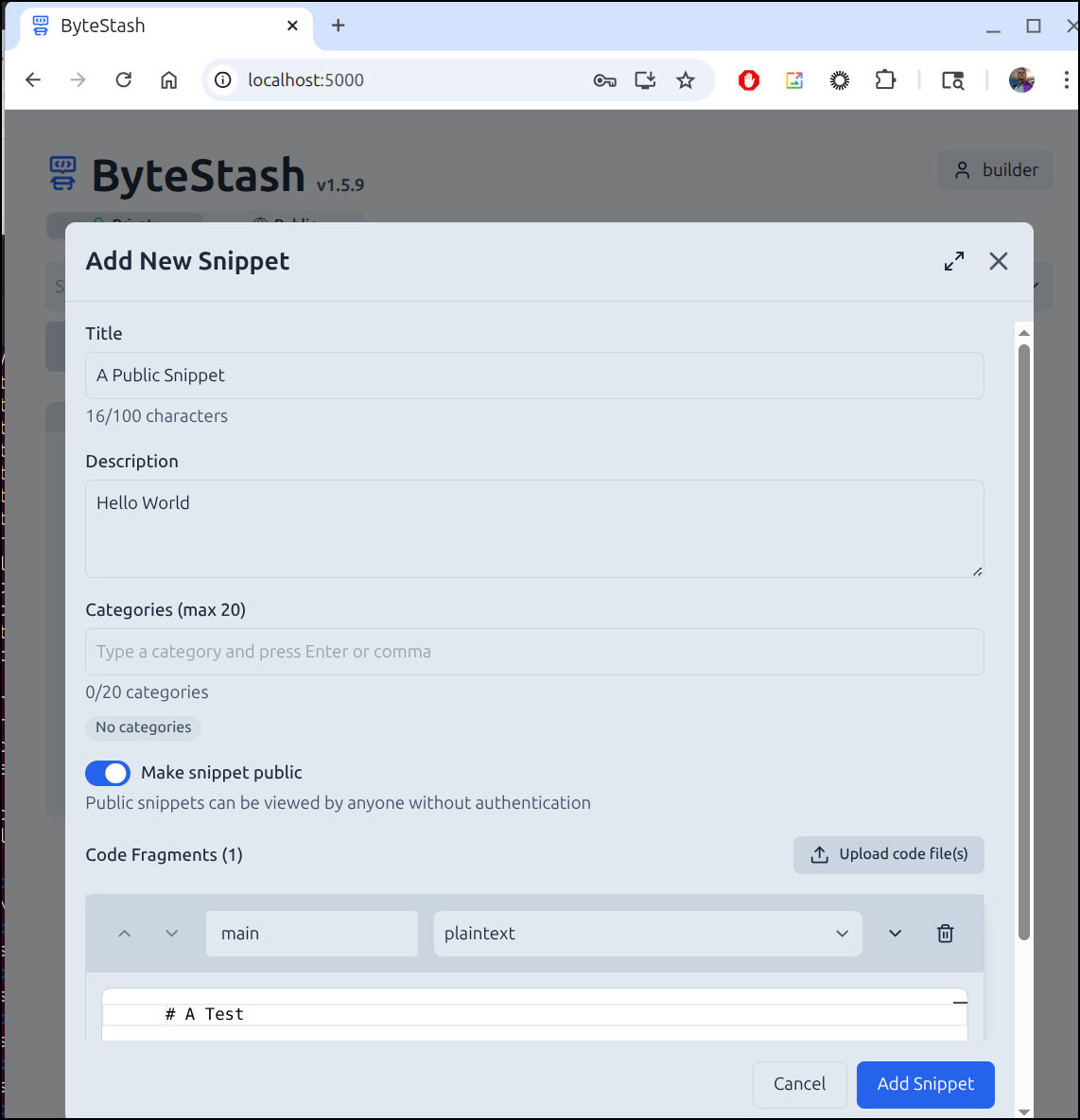Screen dimensions: 1080x1120
Task: Click the Title input field
Action: click(534, 376)
